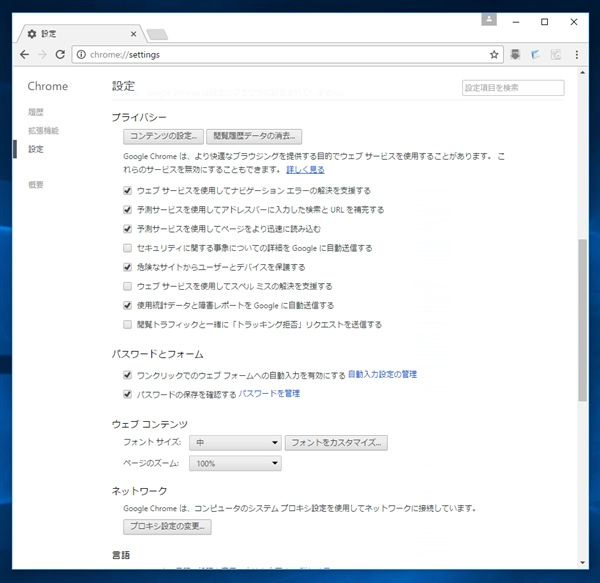The height and width of the screenshot is (583, 600).
Task: Open a new tab with the tab button
Action: (157, 34)
